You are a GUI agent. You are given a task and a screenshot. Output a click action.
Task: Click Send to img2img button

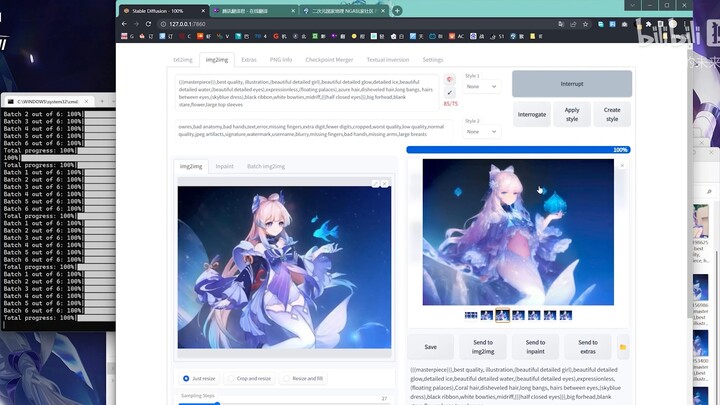(x=483, y=347)
